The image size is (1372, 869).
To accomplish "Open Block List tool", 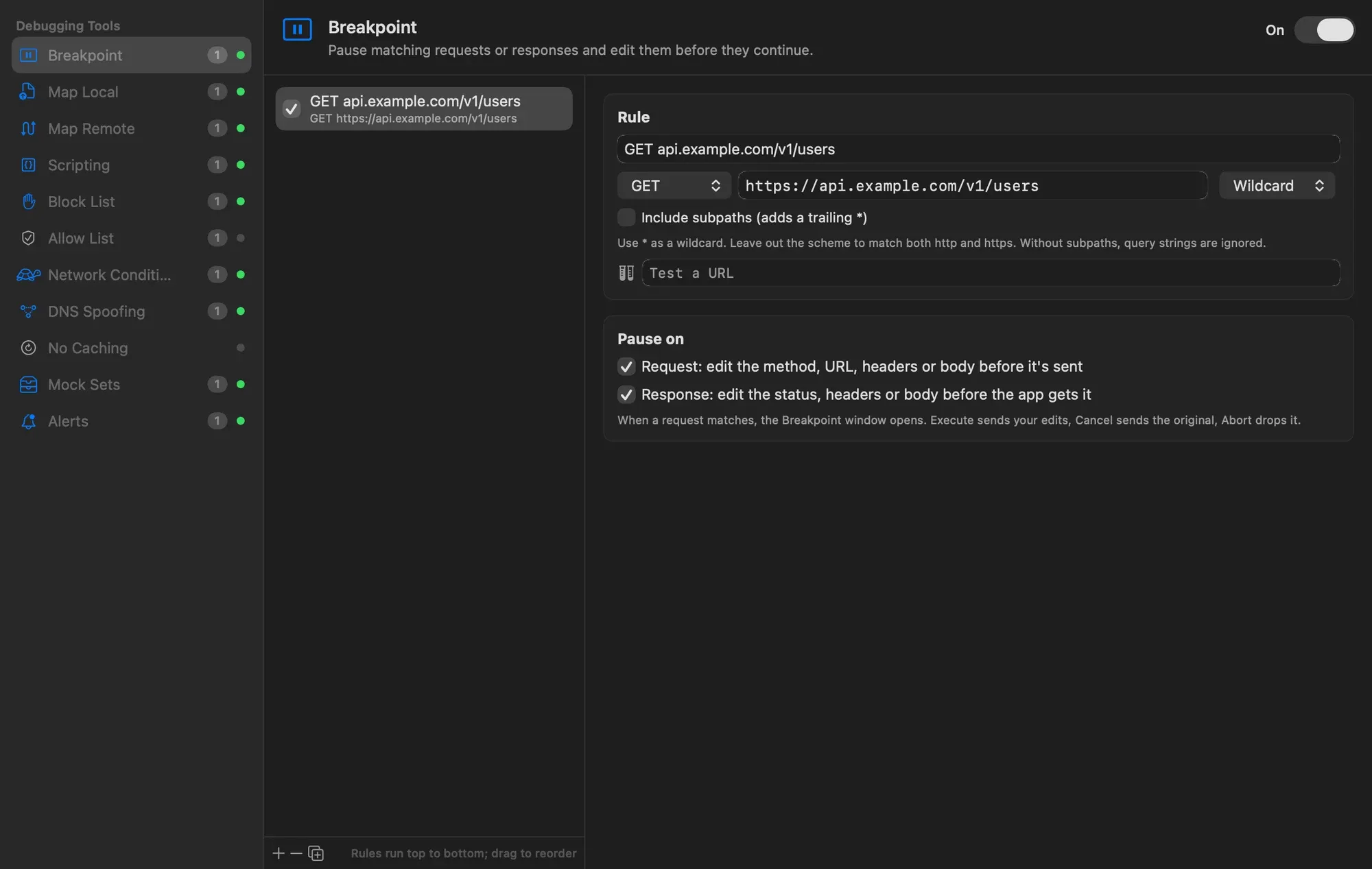I will coord(131,202).
